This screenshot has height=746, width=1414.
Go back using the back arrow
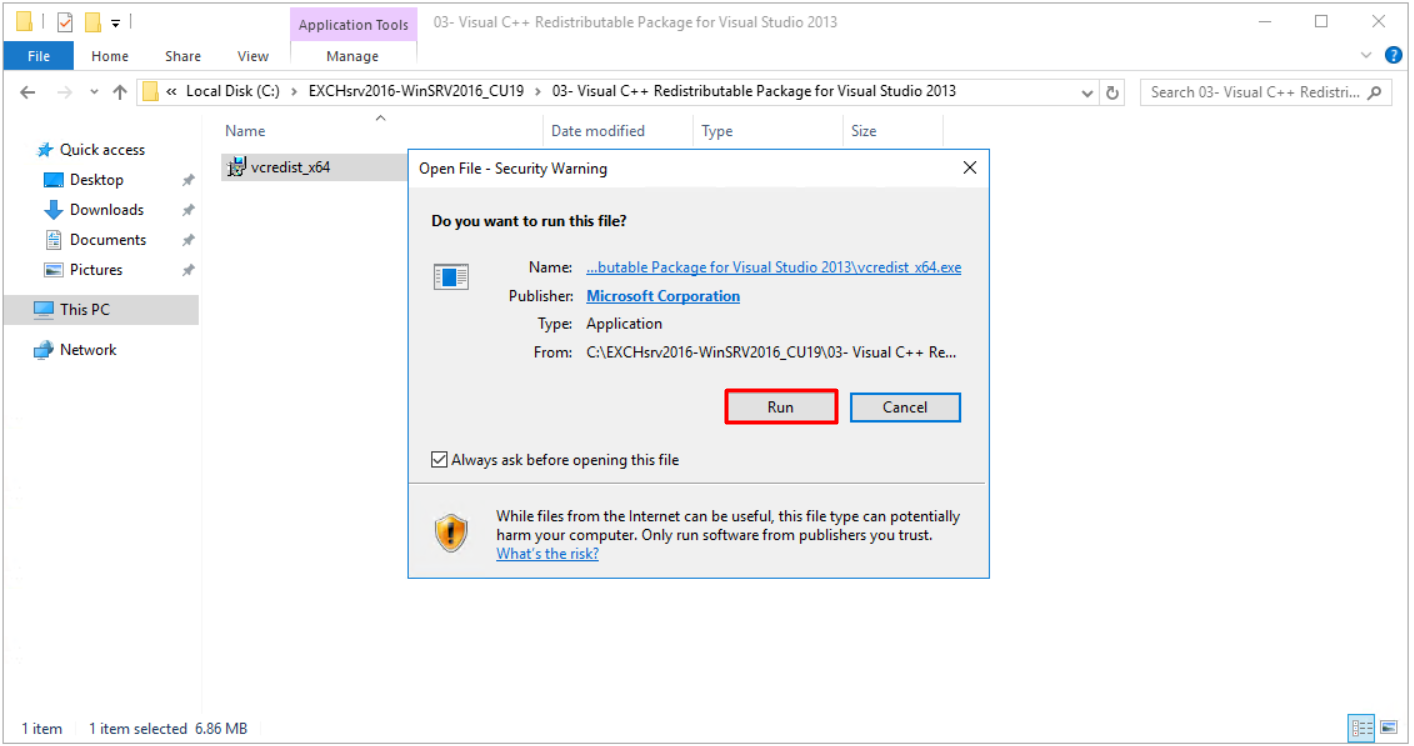pyautogui.click(x=28, y=92)
